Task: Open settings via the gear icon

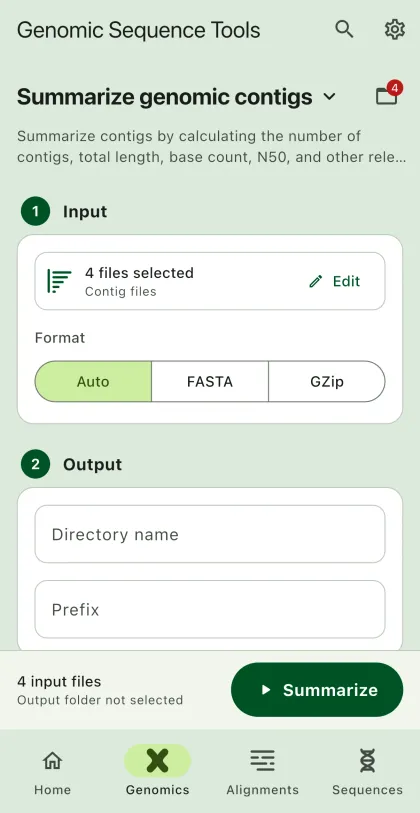Action: [395, 30]
